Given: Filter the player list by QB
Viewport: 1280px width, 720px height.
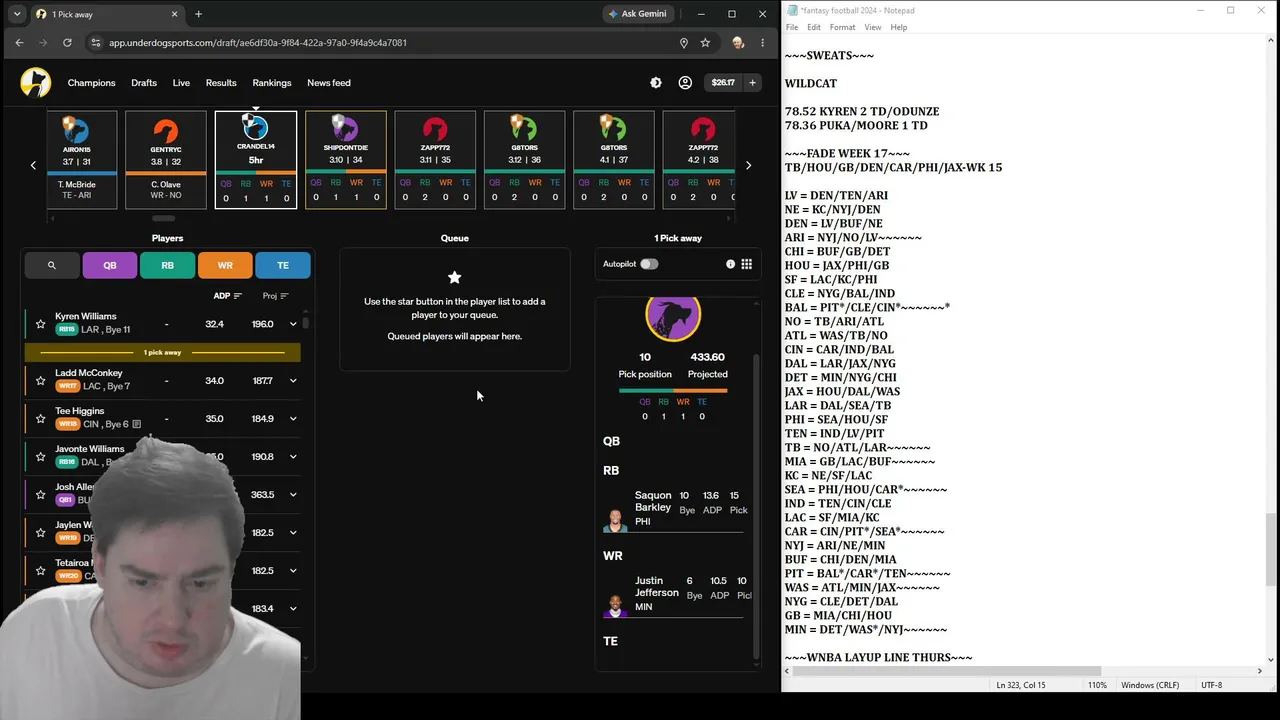Looking at the screenshot, I should click(x=110, y=265).
